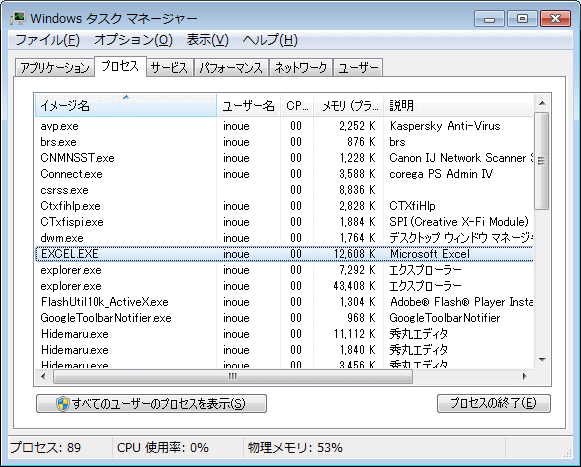
Task: Click the Adobe Flash Player description cell
Action: point(461,302)
